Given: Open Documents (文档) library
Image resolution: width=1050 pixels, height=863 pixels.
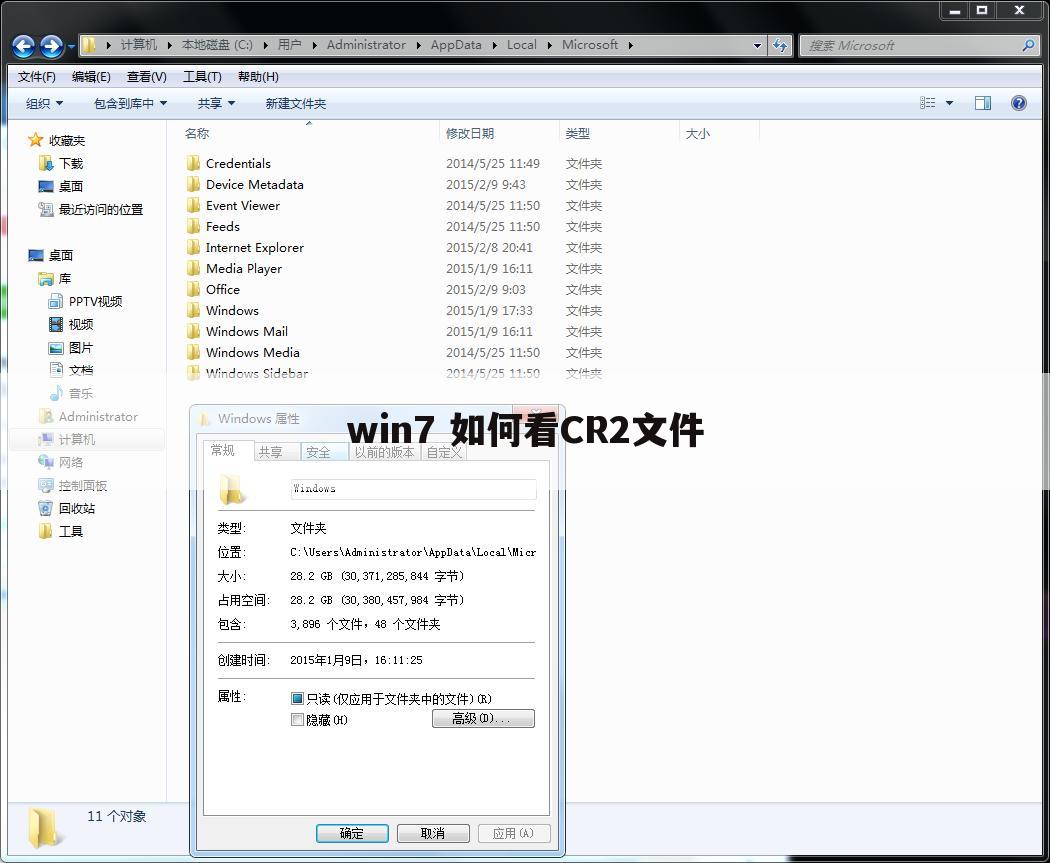Looking at the screenshot, I should (x=71, y=370).
